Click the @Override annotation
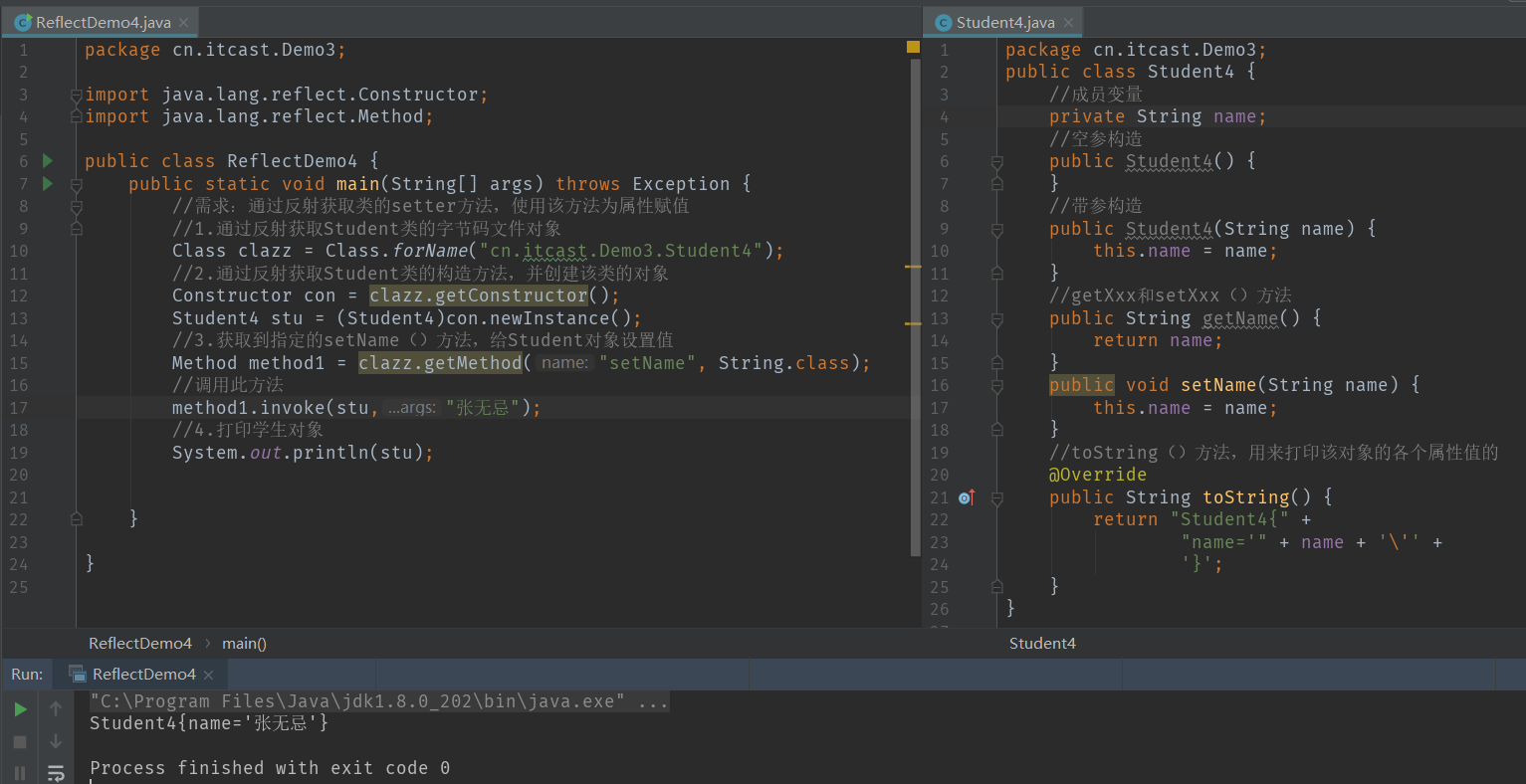Screen dimensions: 1526x784 (x=1098, y=475)
